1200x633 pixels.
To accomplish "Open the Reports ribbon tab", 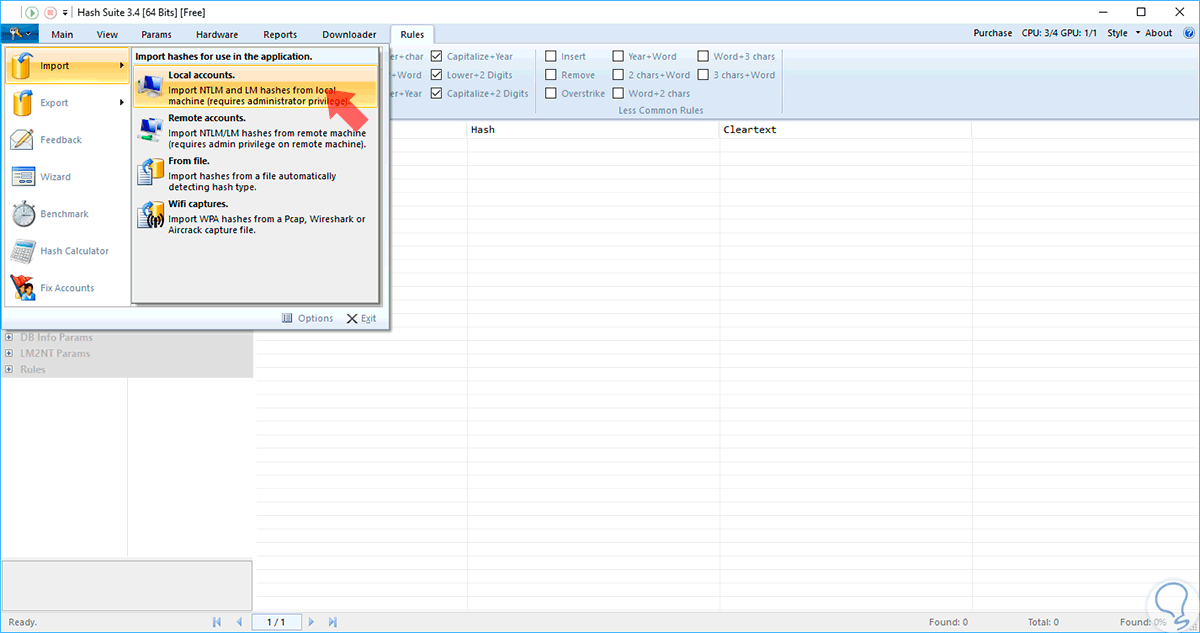I will 280,34.
